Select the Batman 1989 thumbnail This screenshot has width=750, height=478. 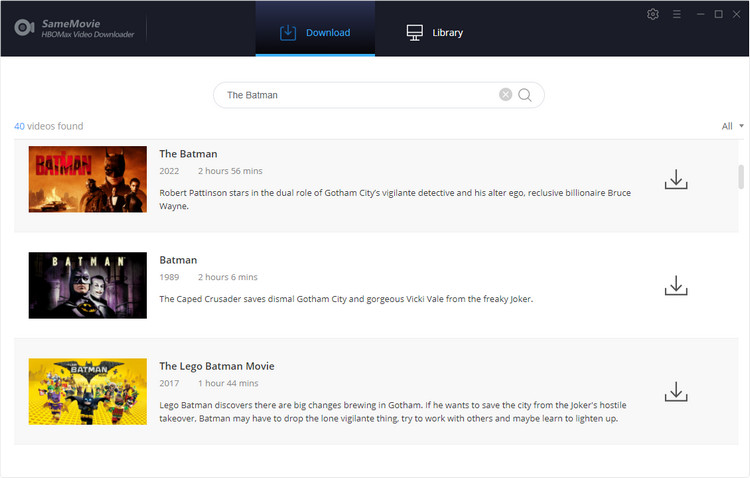pyautogui.click(x=88, y=285)
